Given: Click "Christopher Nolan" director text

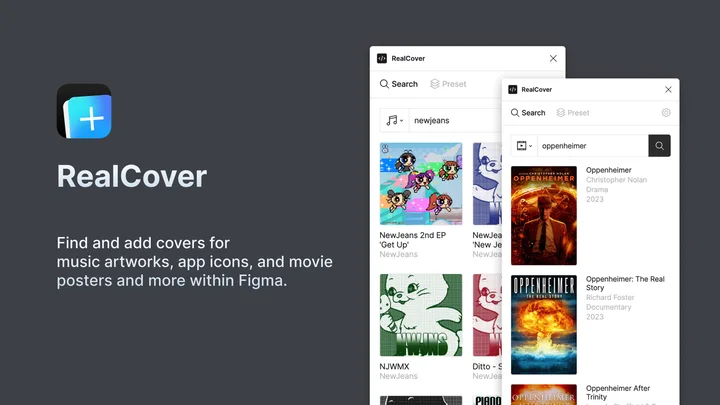Looking at the screenshot, I should point(616,180).
